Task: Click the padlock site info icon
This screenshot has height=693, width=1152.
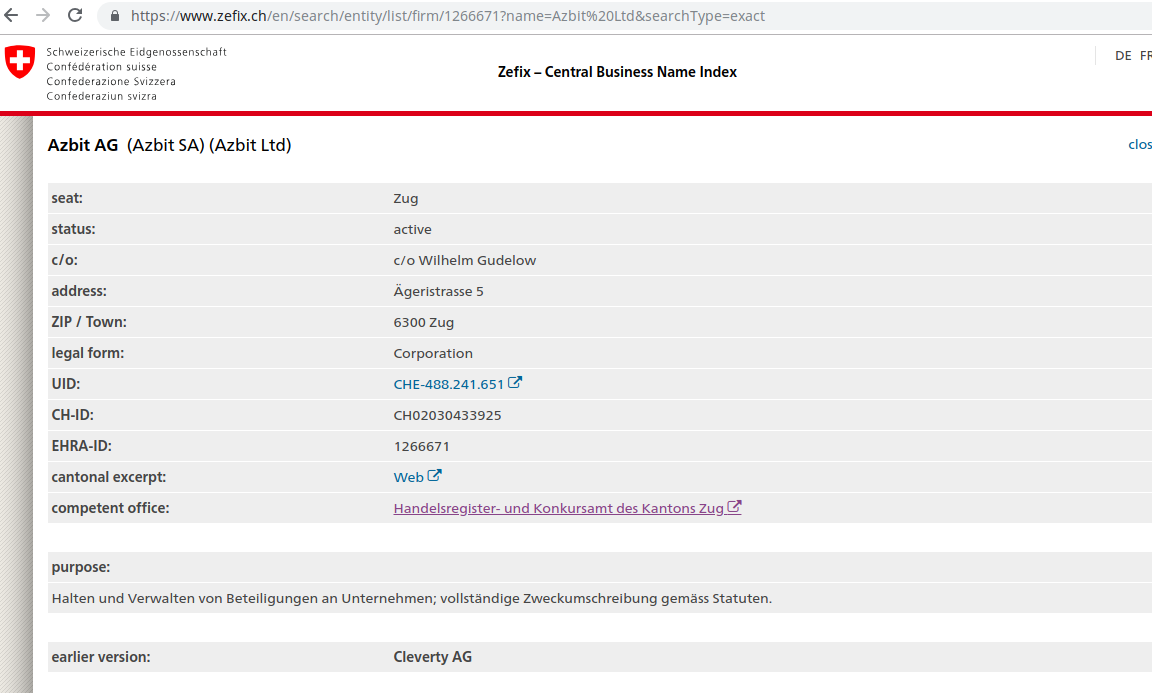Action: [115, 15]
